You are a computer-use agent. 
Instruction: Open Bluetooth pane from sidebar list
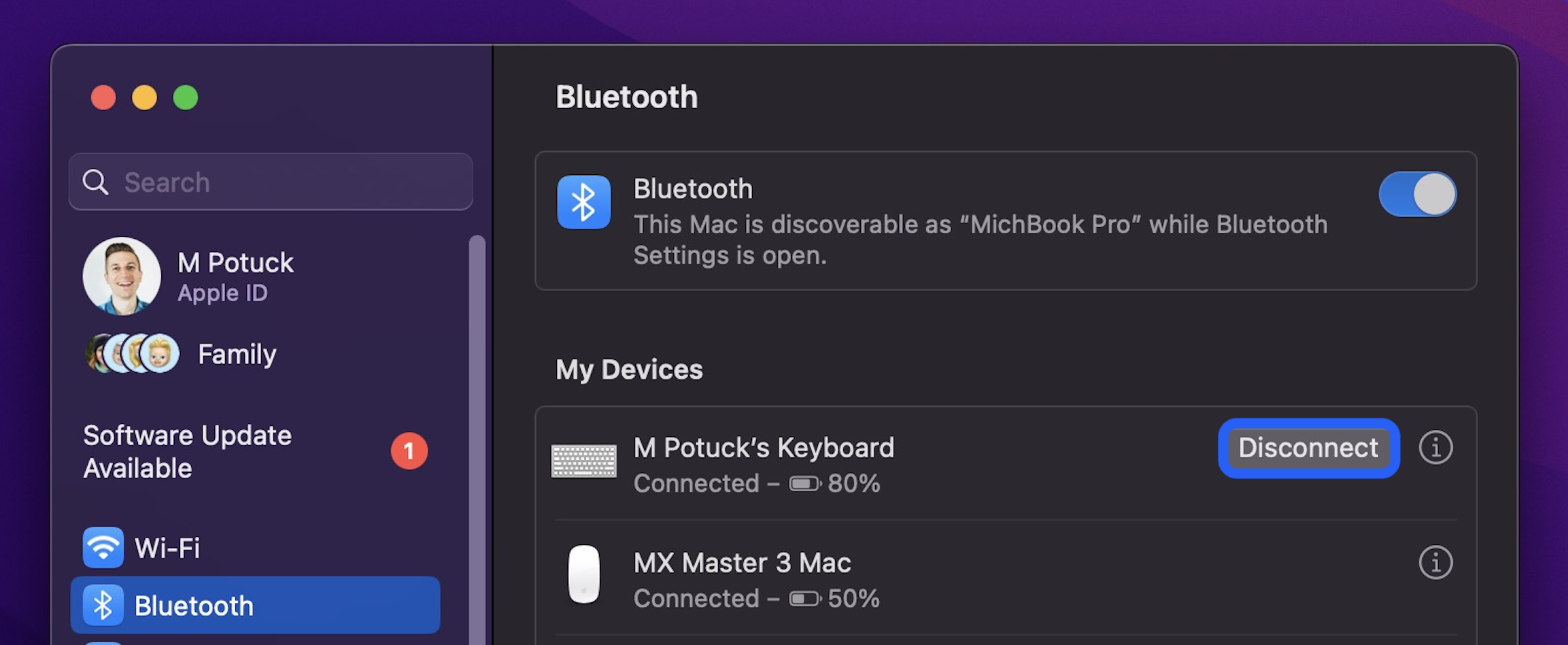[194, 605]
